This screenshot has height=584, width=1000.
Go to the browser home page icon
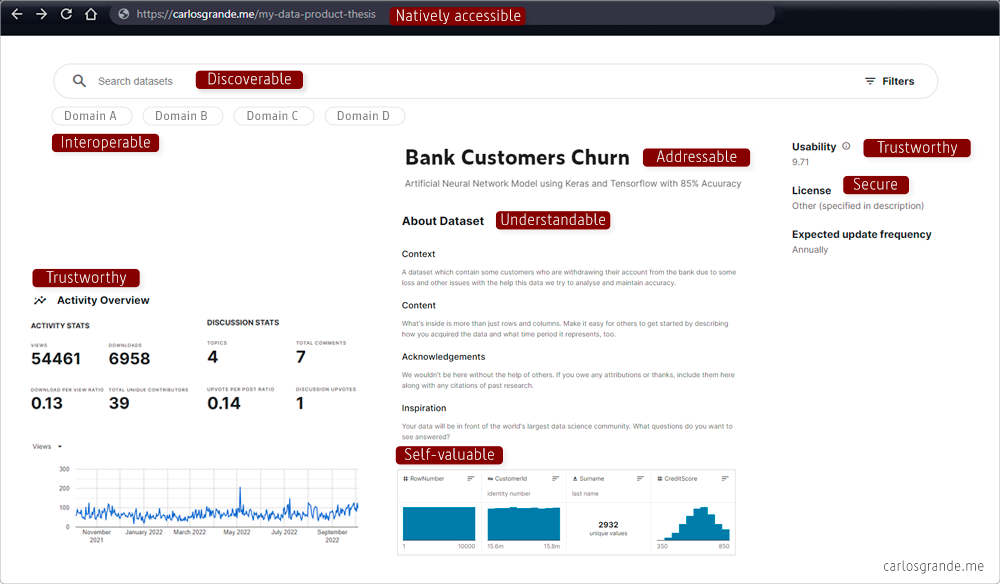(x=91, y=14)
